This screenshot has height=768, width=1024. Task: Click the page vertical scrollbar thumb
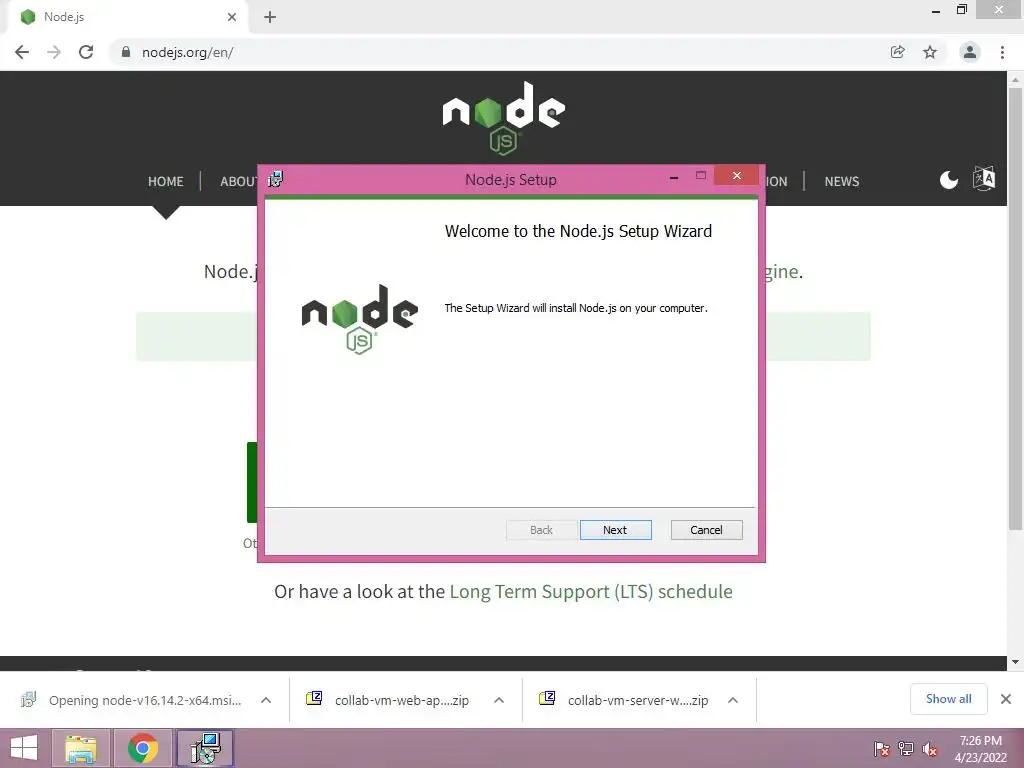point(1015,308)
